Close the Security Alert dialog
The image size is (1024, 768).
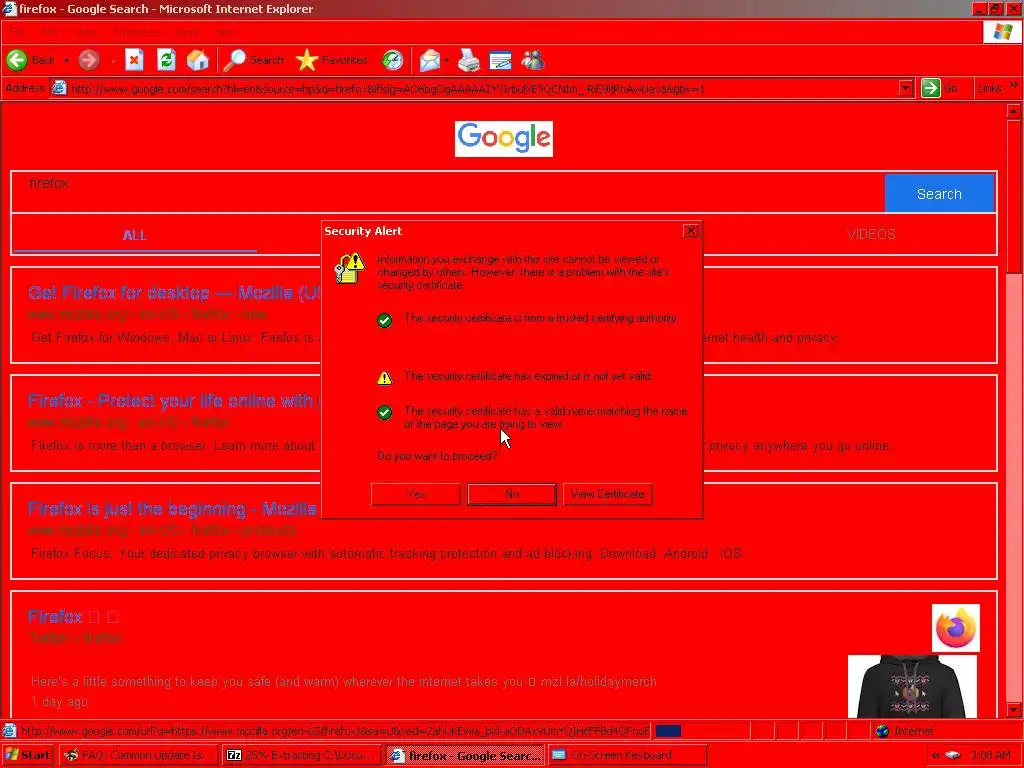691,231
